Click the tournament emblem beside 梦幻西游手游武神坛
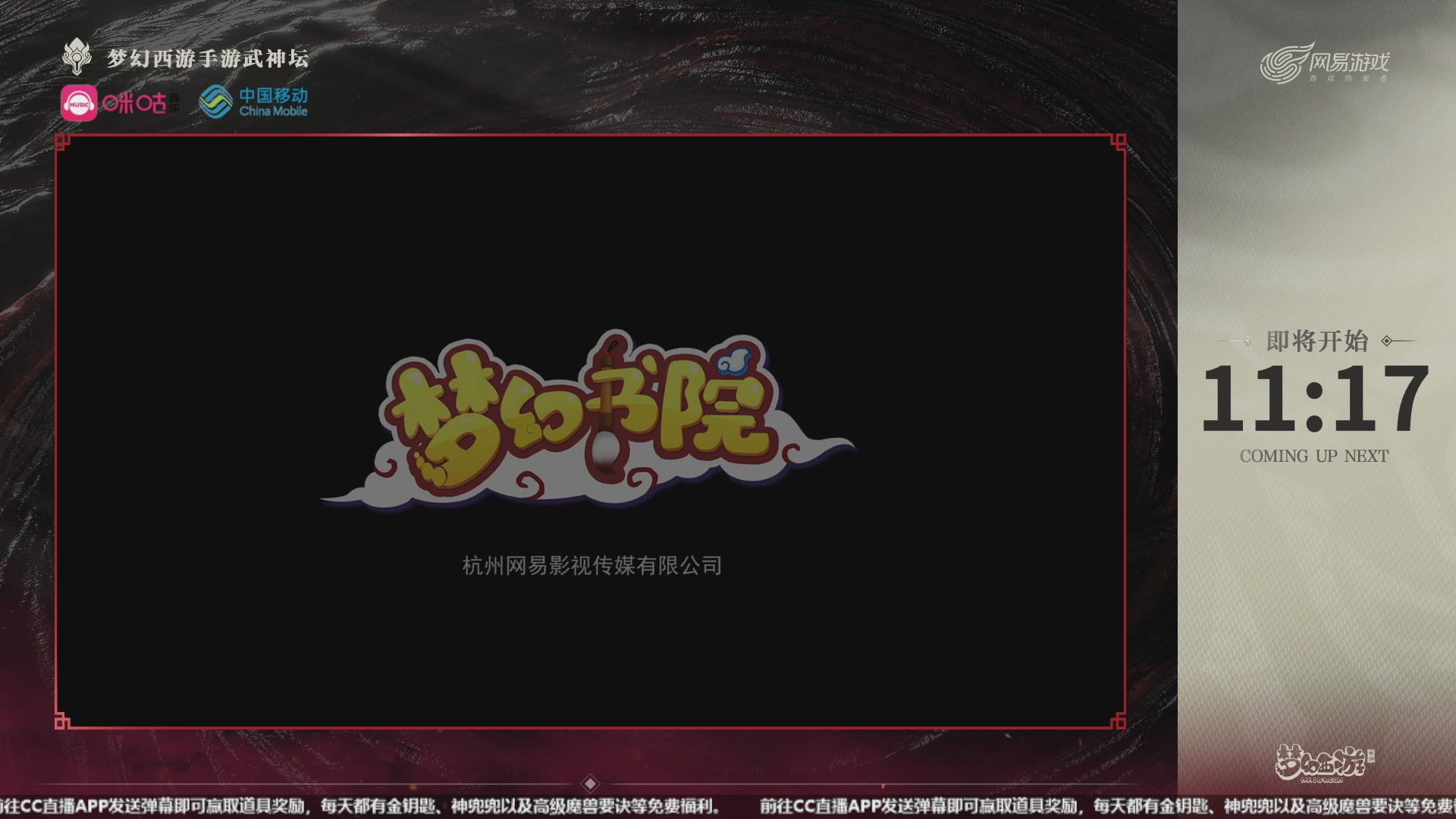This screenshot has height=819, width=1456. coord(77,57)
